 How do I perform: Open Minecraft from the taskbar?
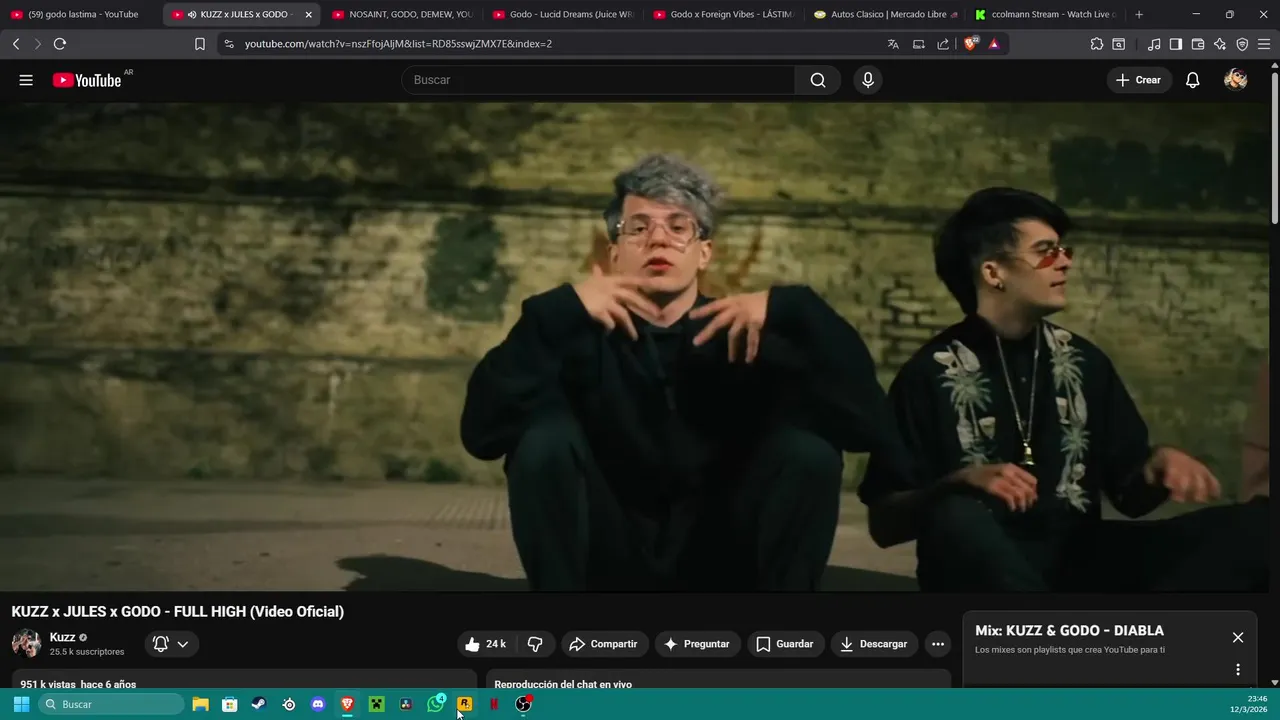pyautogui.click(x=376, y=704)
